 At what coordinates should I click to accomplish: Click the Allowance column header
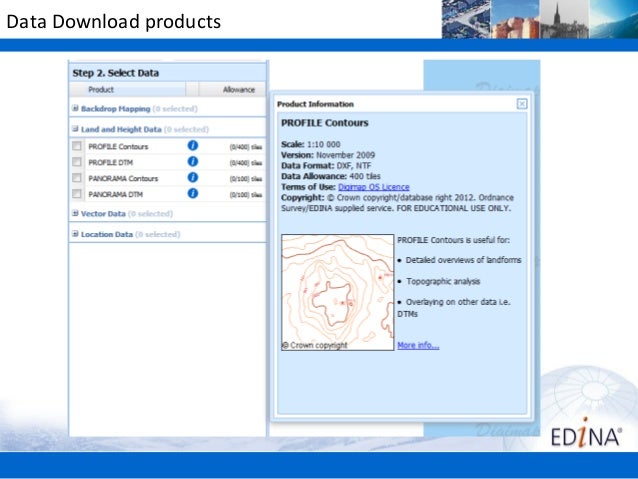click(x=233, y=90)
